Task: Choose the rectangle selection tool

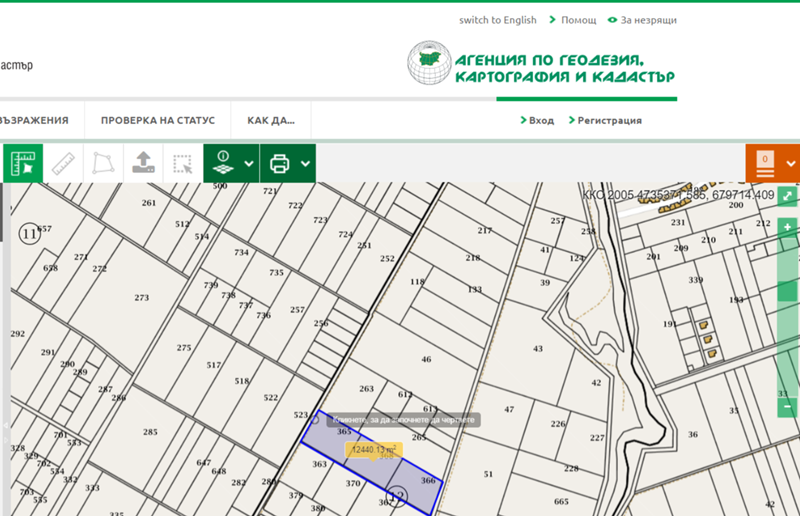Action: 182,163
